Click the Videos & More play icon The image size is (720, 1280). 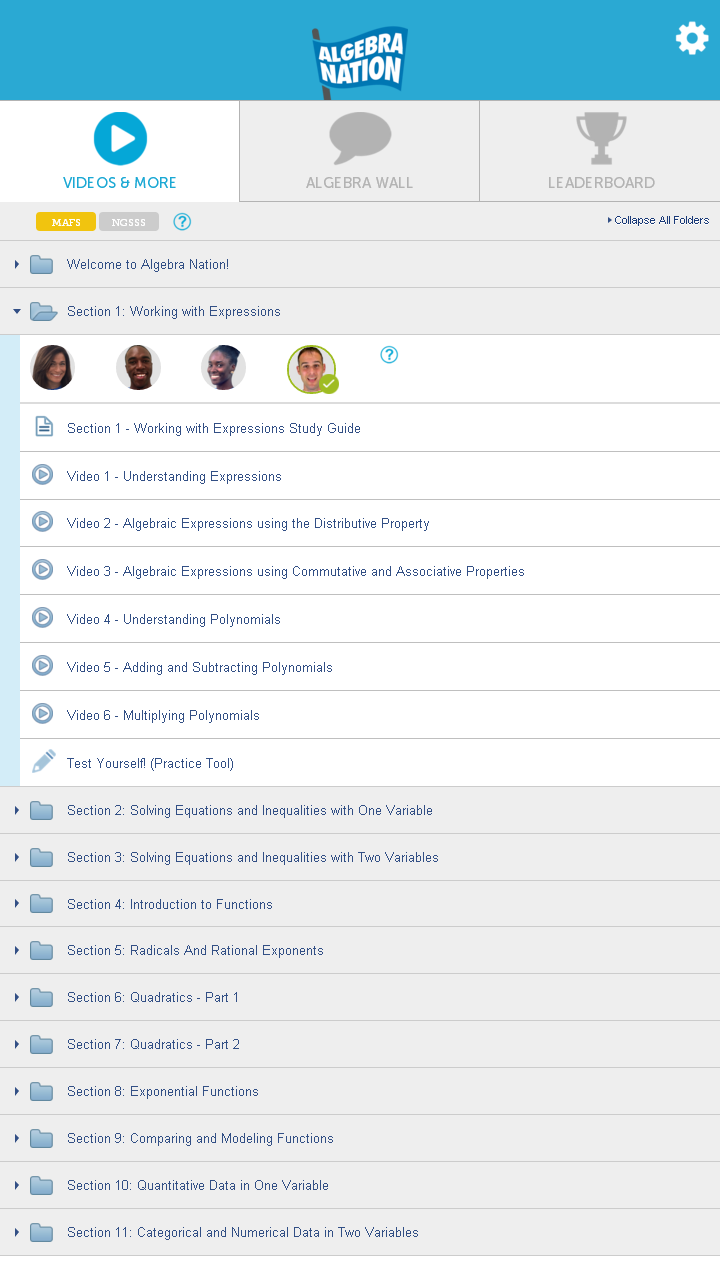120,138
